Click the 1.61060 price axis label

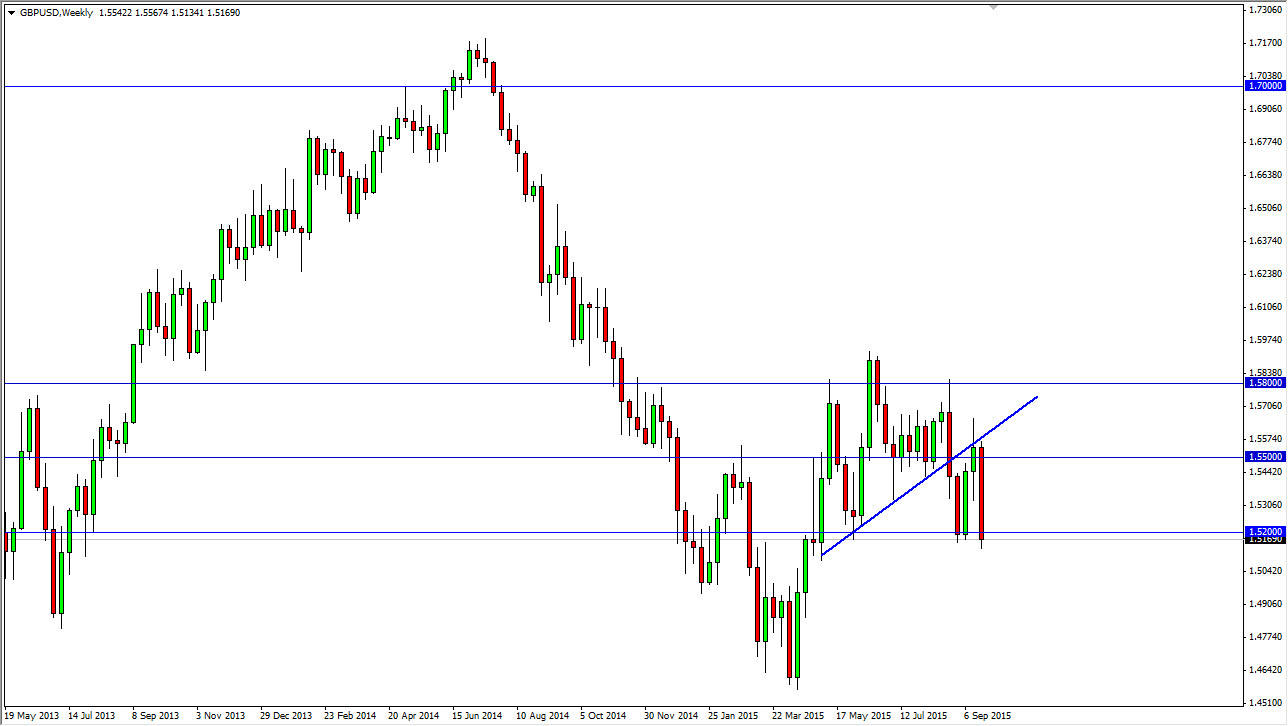point(1266,307)
